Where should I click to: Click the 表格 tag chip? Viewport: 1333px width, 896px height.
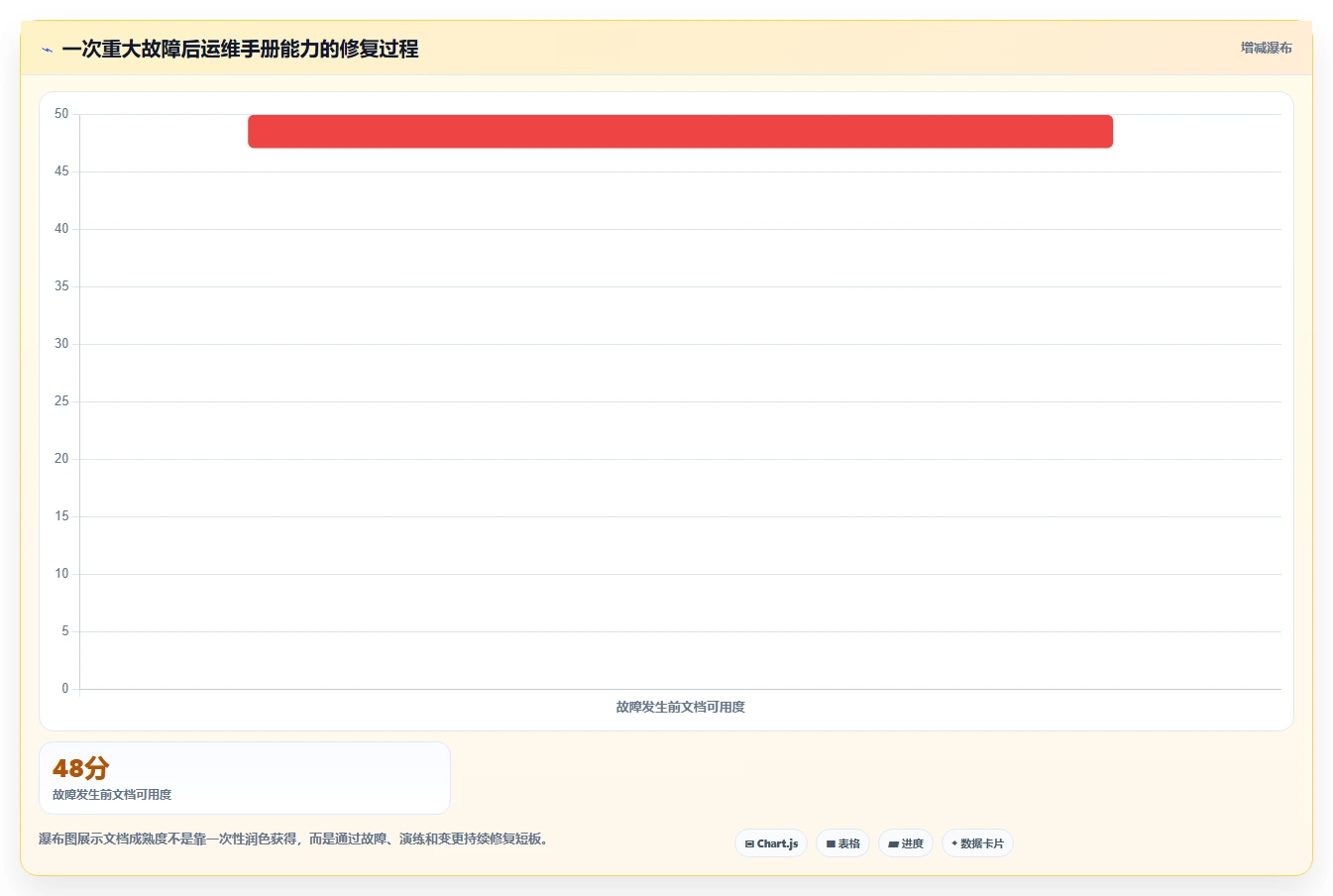pyautogui.click(x=842, y=843)
